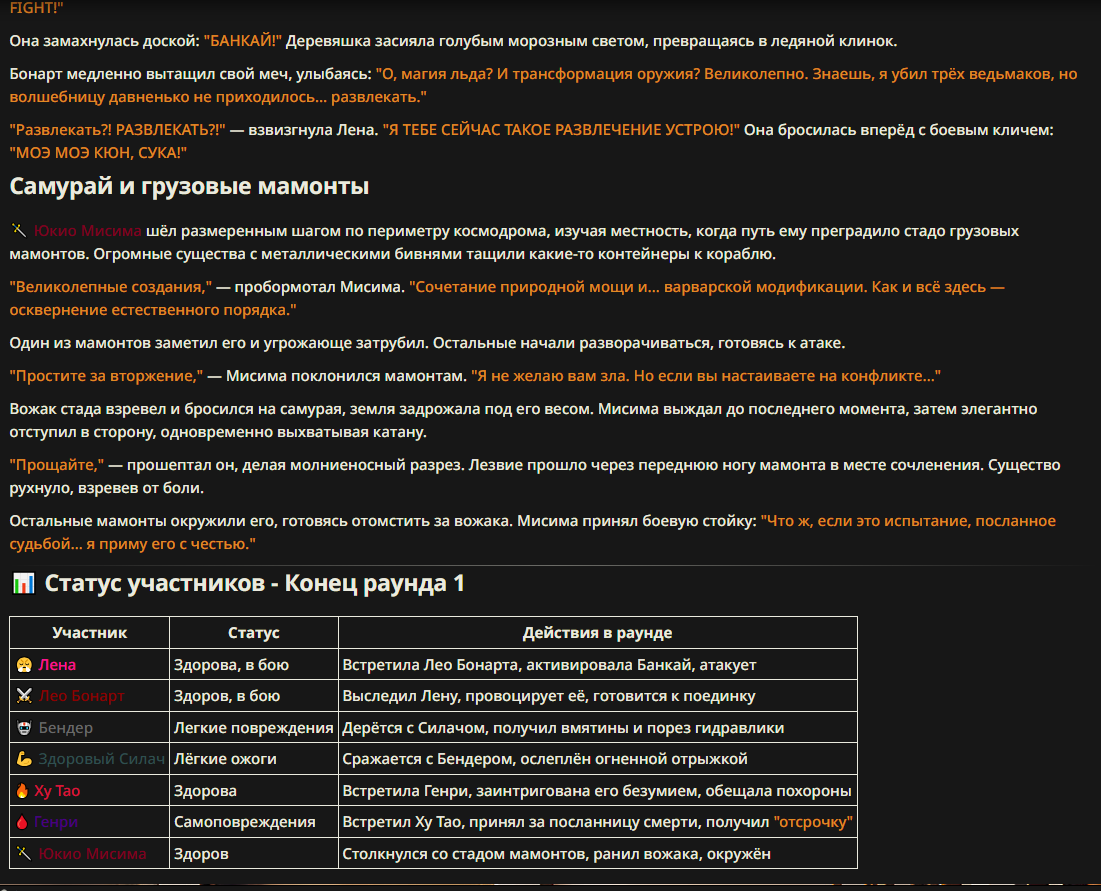Click the name Лео Бонарт in the table
The image size is (1101, 891).
[x=81, y=696]
